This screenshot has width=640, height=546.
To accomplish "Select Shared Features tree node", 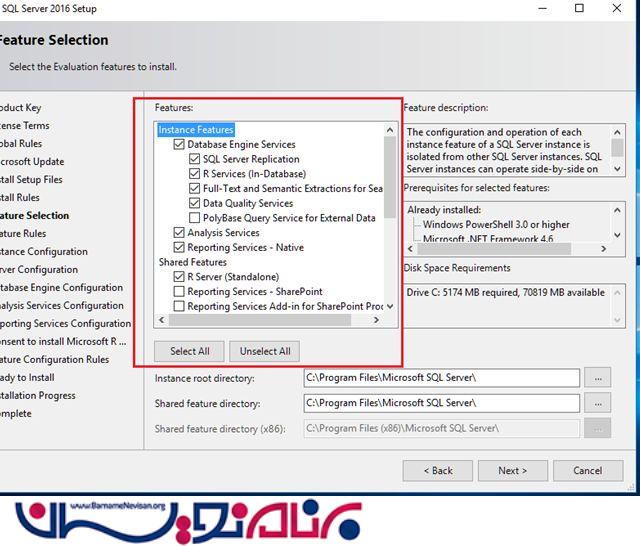I will tap(192, 262).
